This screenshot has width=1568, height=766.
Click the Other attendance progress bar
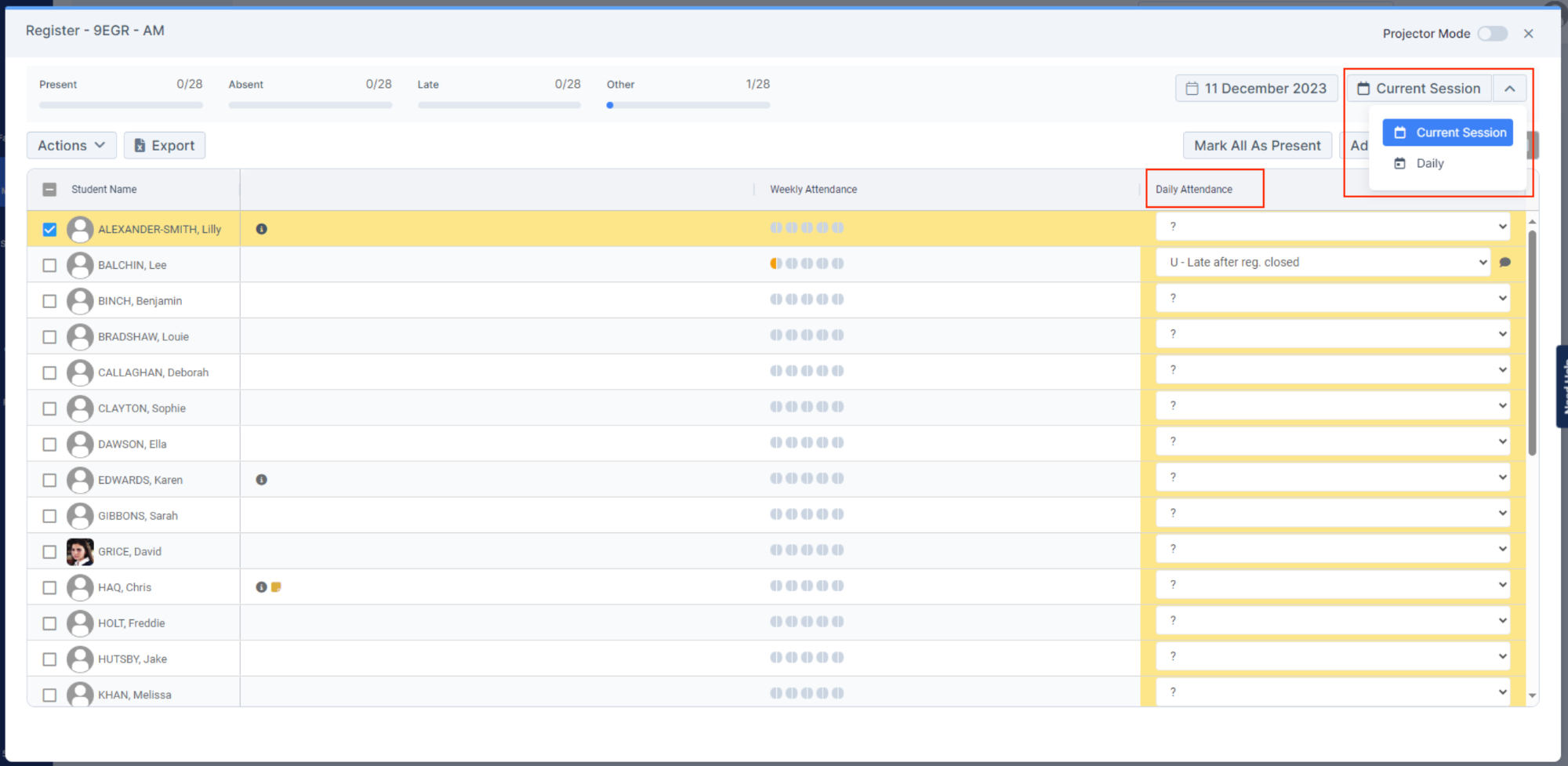point(688,105)
